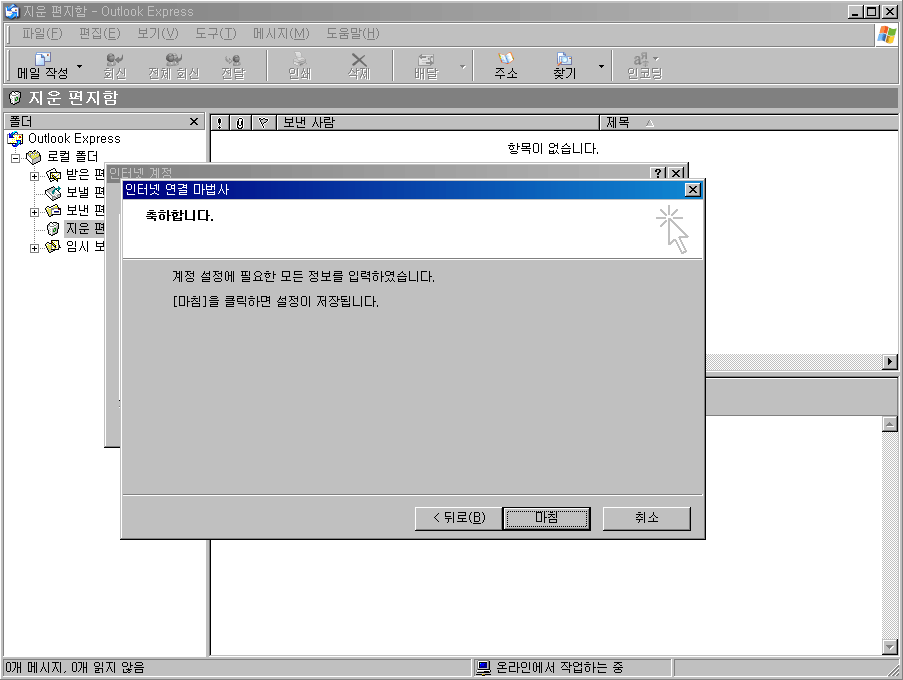Click the 인쇄 (Print) toolbar icon
This screenshot has width=903, height=680.
click(299, 66)
